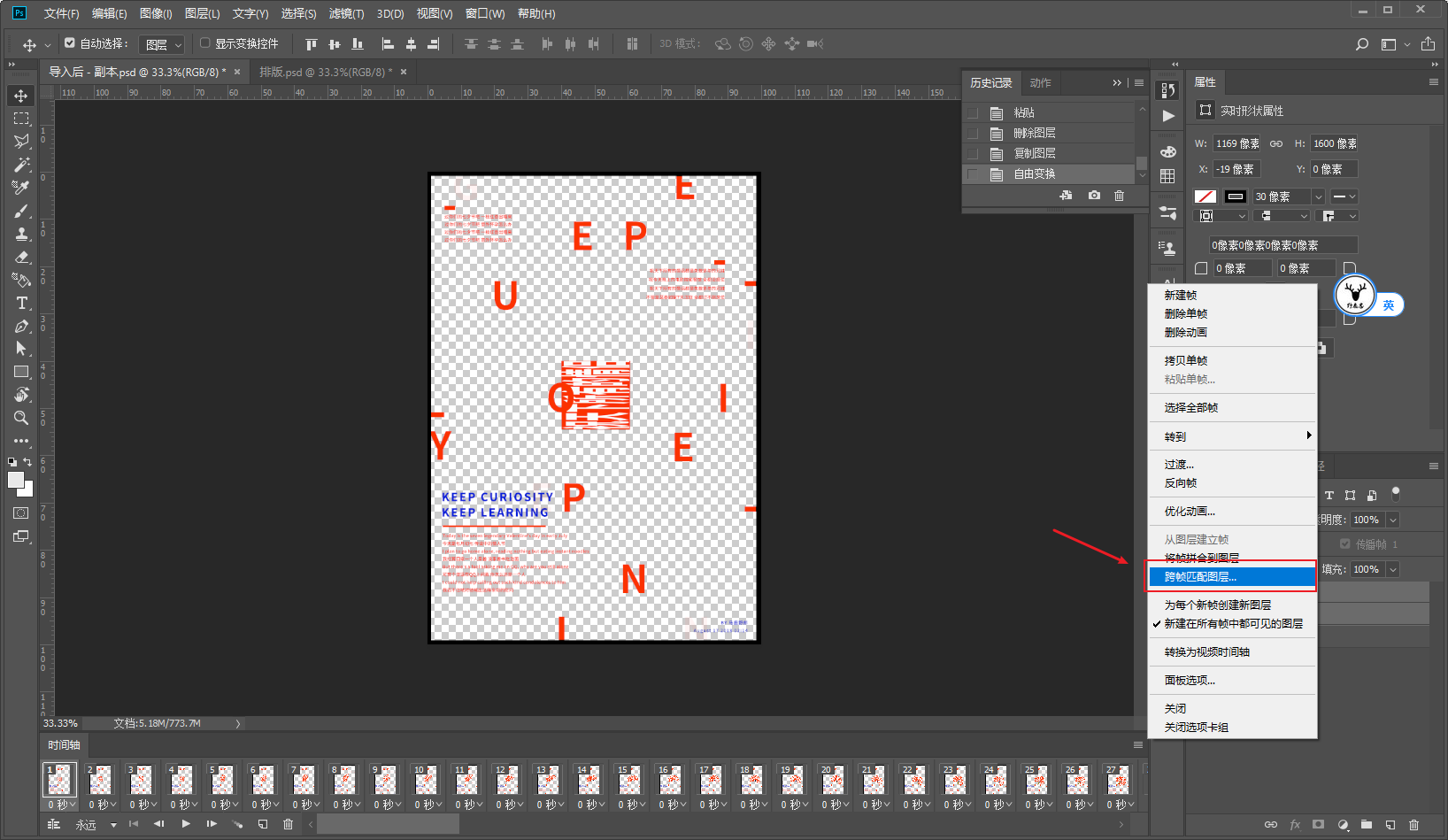Select the Eyedropper tool
The width and height of the screenshot is (1448, 840).
click(21, 188)
